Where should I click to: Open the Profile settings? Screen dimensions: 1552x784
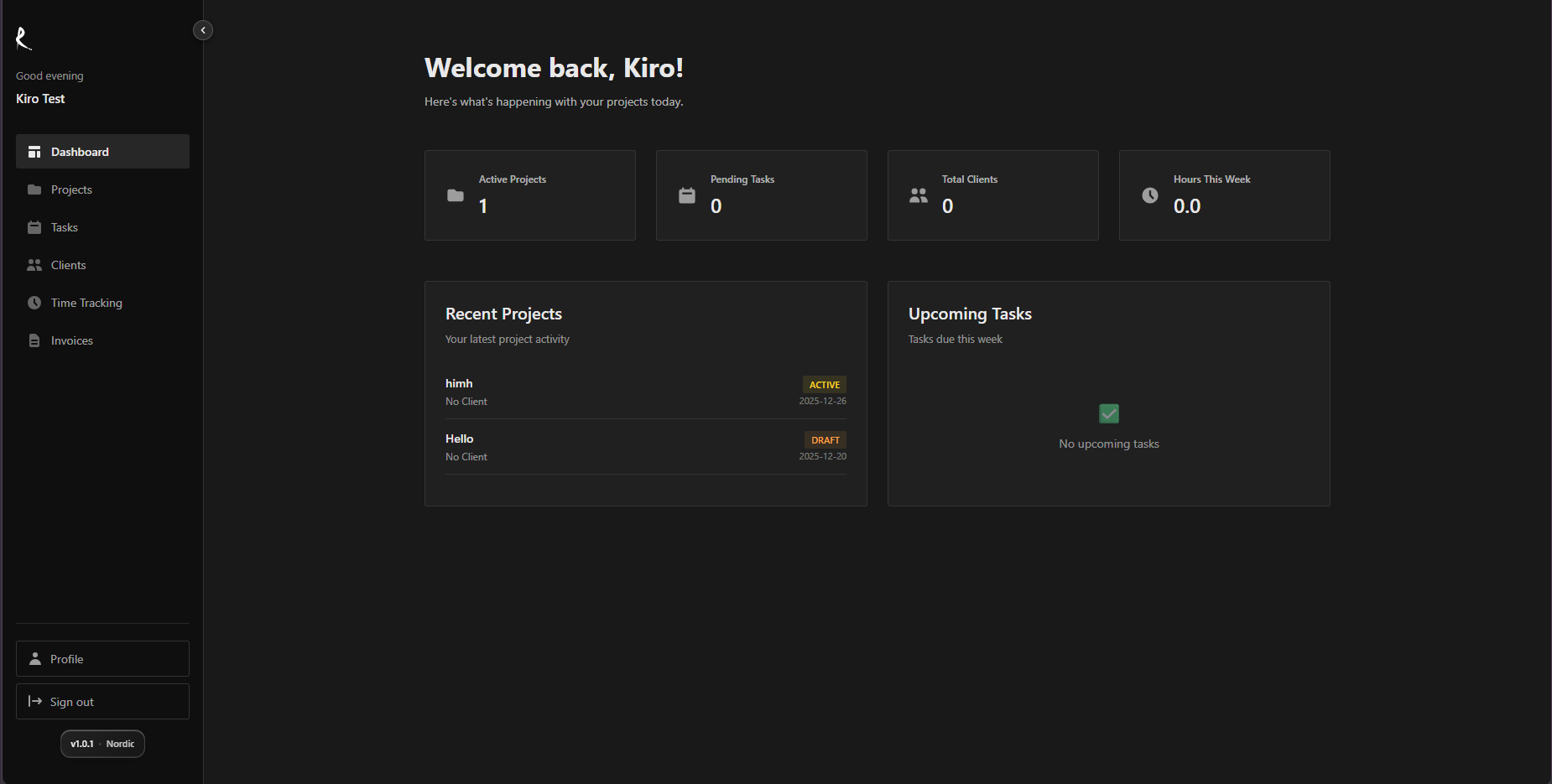(102, 659)
